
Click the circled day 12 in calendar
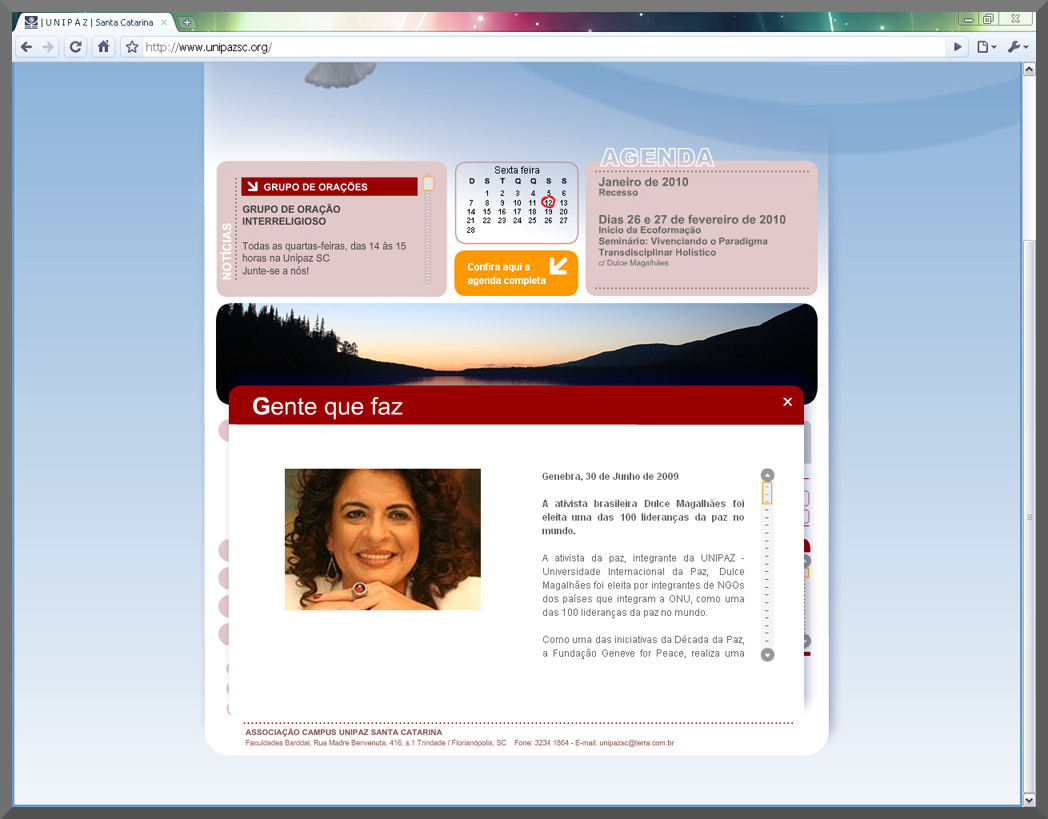click(x=548, y=202)
